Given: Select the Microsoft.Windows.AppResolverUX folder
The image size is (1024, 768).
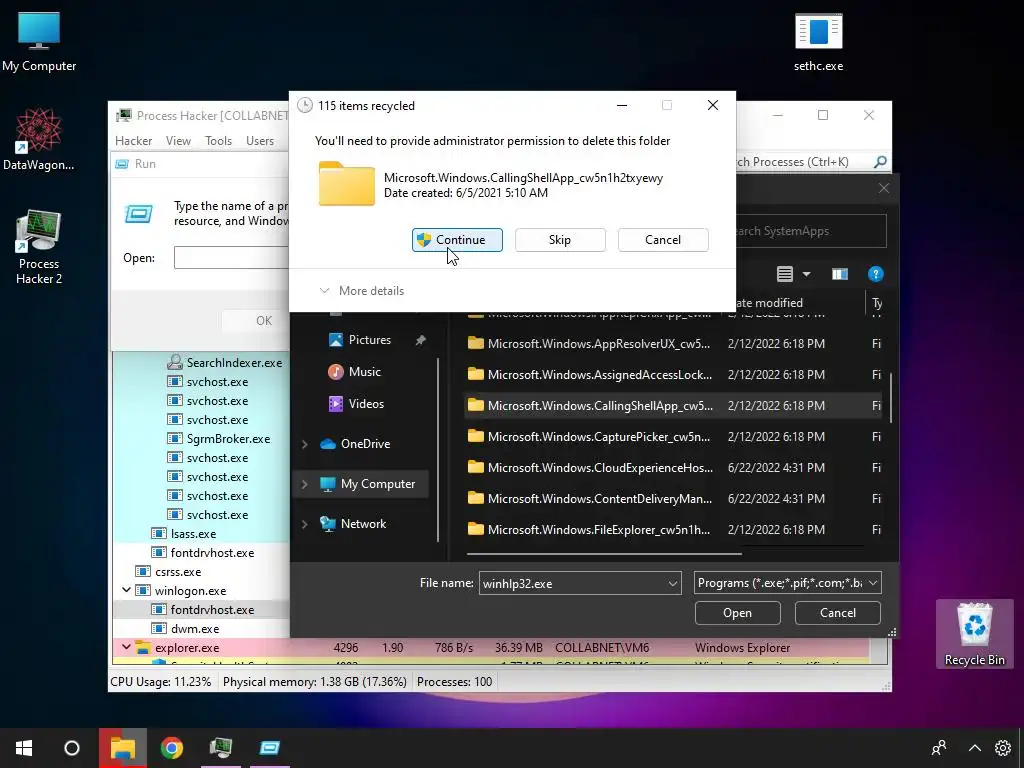Looking at the screenshot, I should click(673, 344).
